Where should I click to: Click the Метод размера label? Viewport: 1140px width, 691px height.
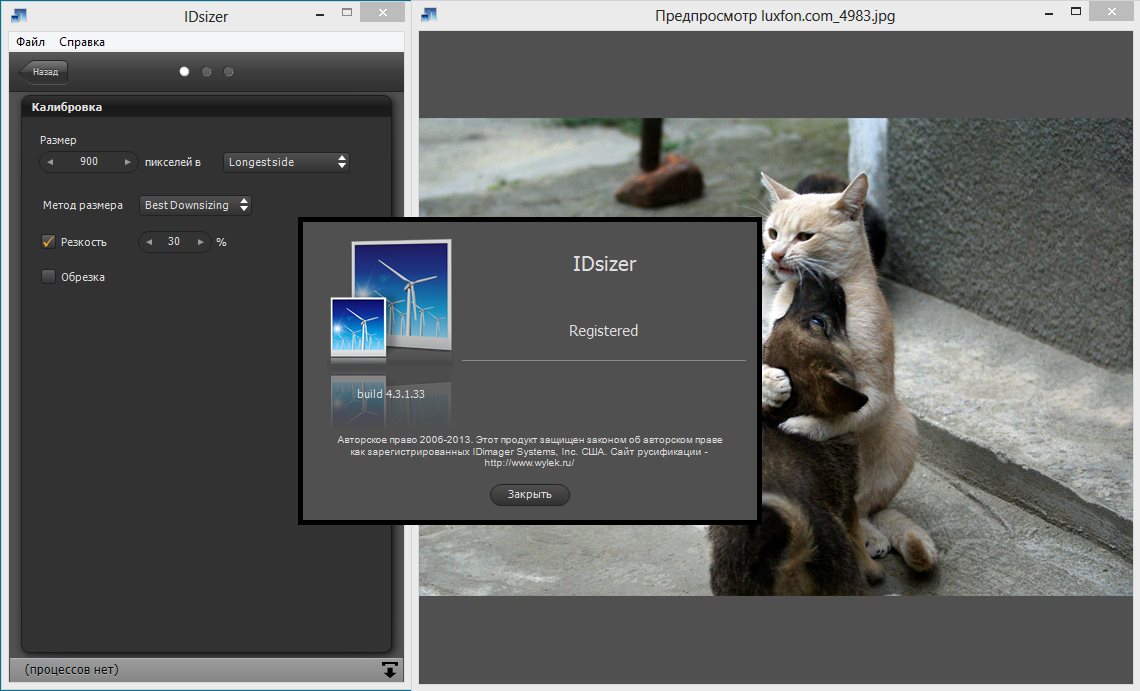pyautogui.click(x=83, y=205)
